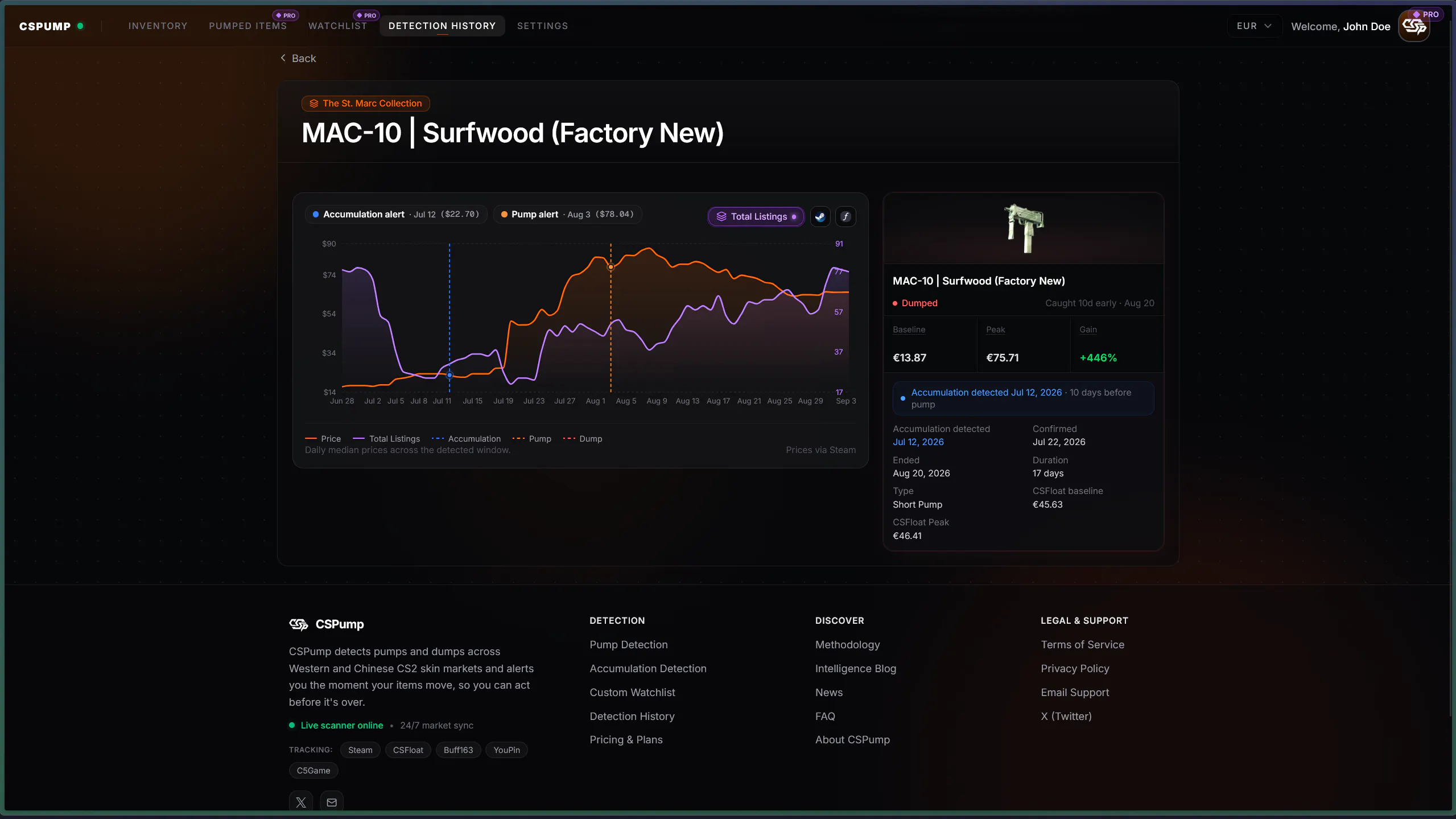Open Detection History in the footer
The image size is (1456, 819).
(632, 716)
